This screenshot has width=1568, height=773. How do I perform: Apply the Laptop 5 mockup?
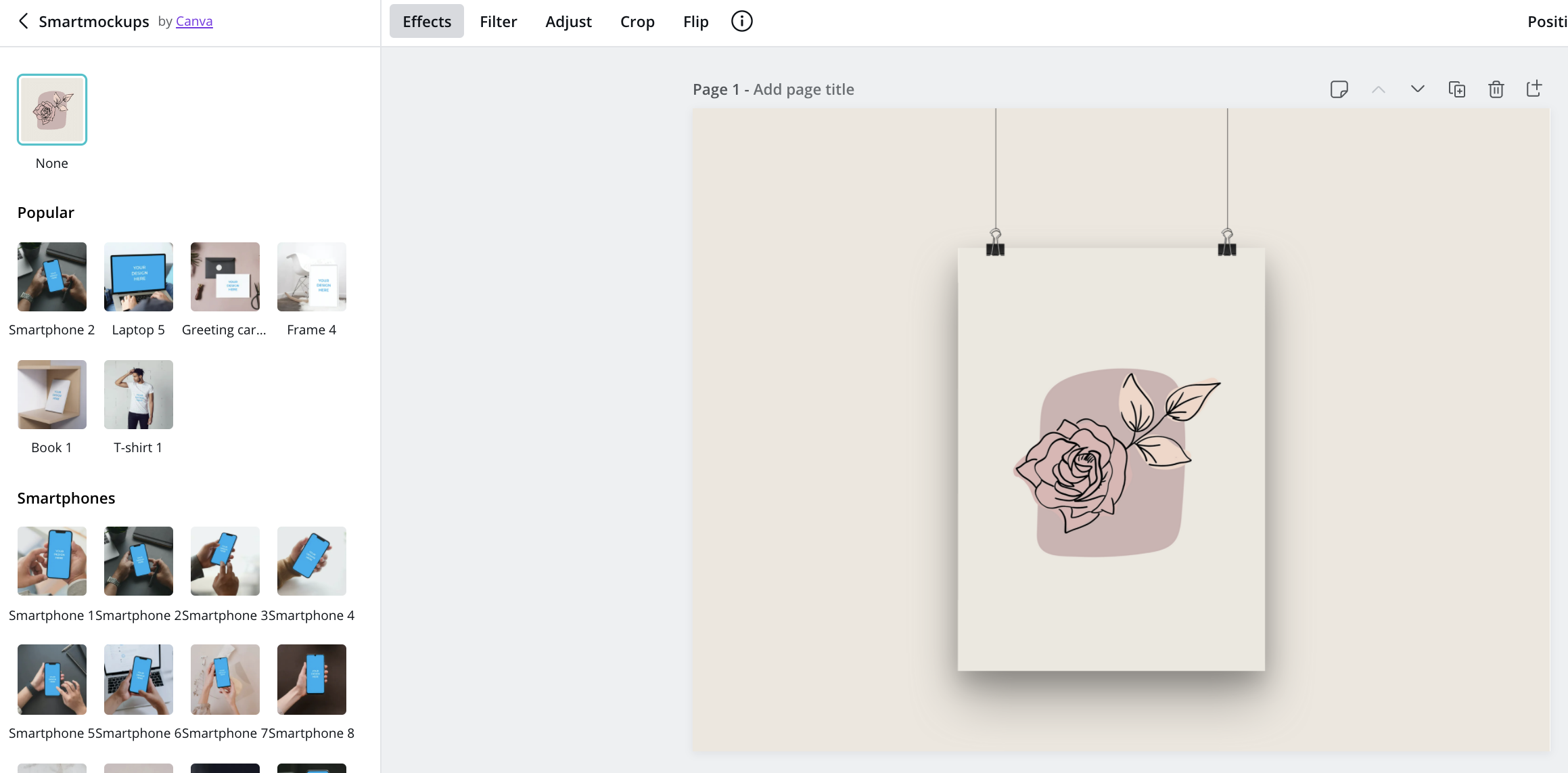[x=139, y=277]
